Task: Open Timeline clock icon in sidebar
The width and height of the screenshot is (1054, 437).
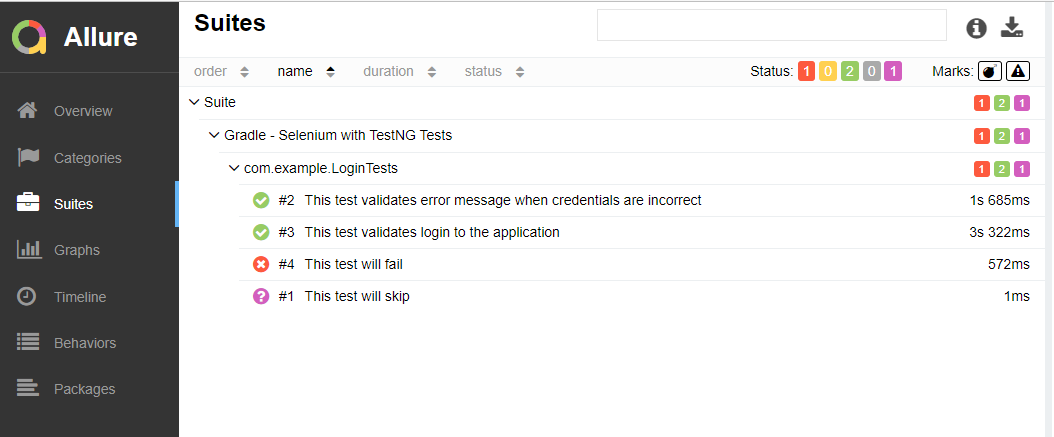Action: [28, 297]
